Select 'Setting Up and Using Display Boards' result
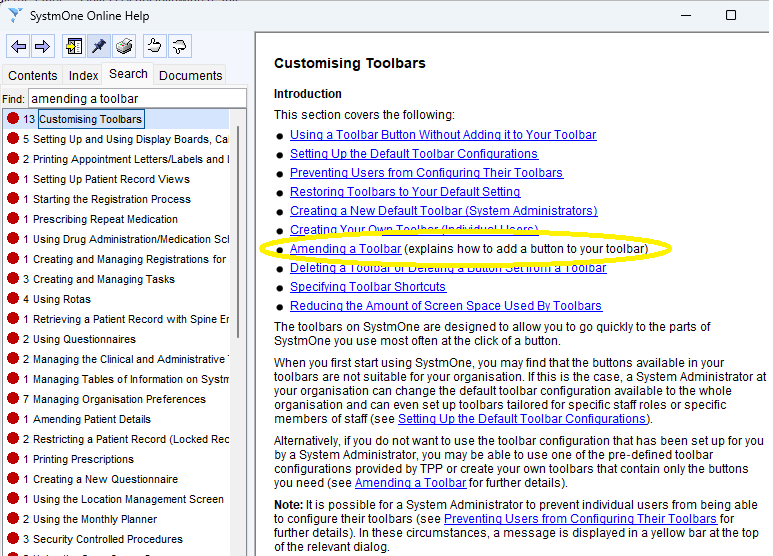Screen dimensions: 773x556 [130, 139]
